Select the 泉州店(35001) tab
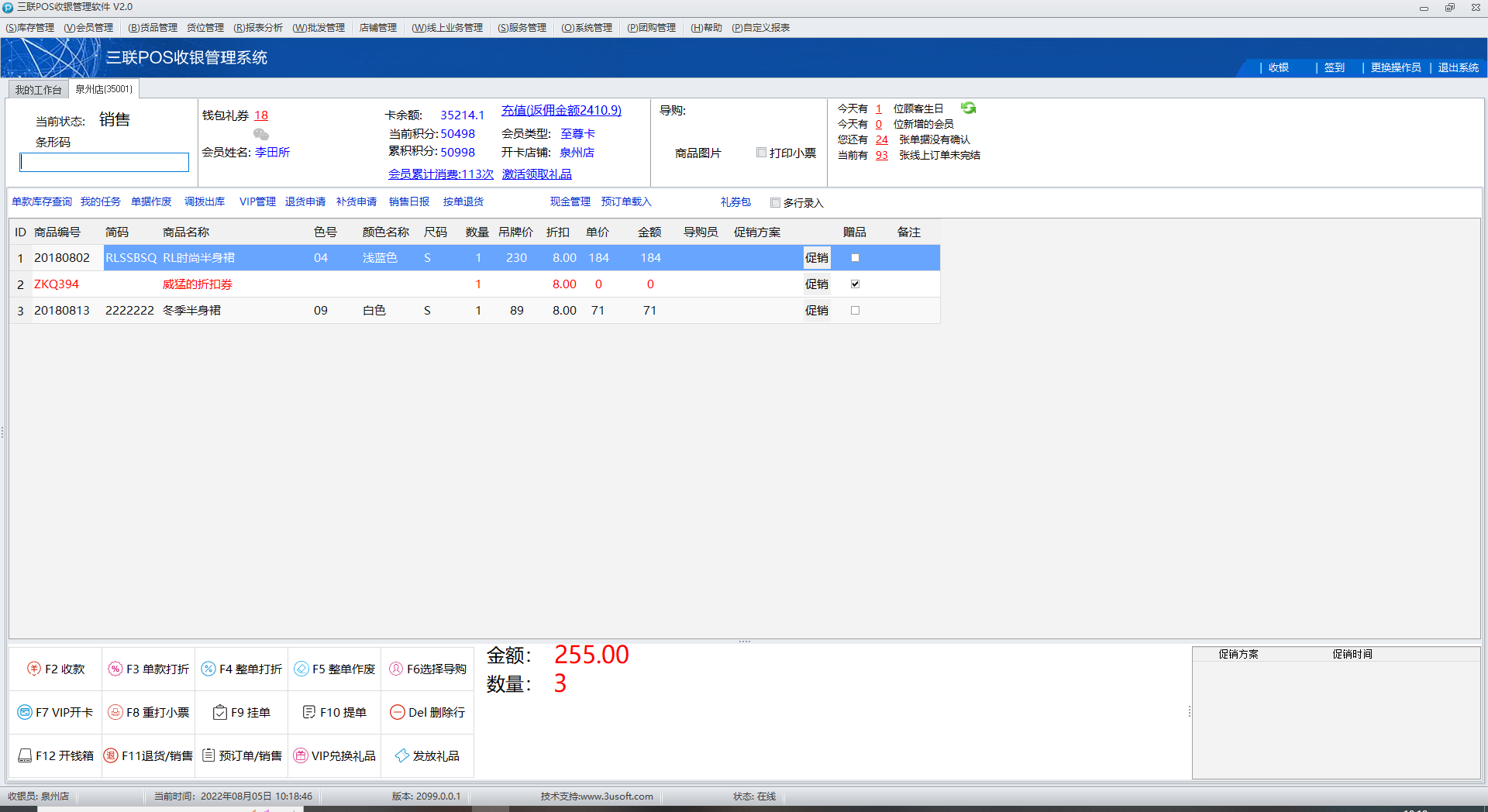The width and height of the screenshot is (1488, 812). (x=104, y=89)
